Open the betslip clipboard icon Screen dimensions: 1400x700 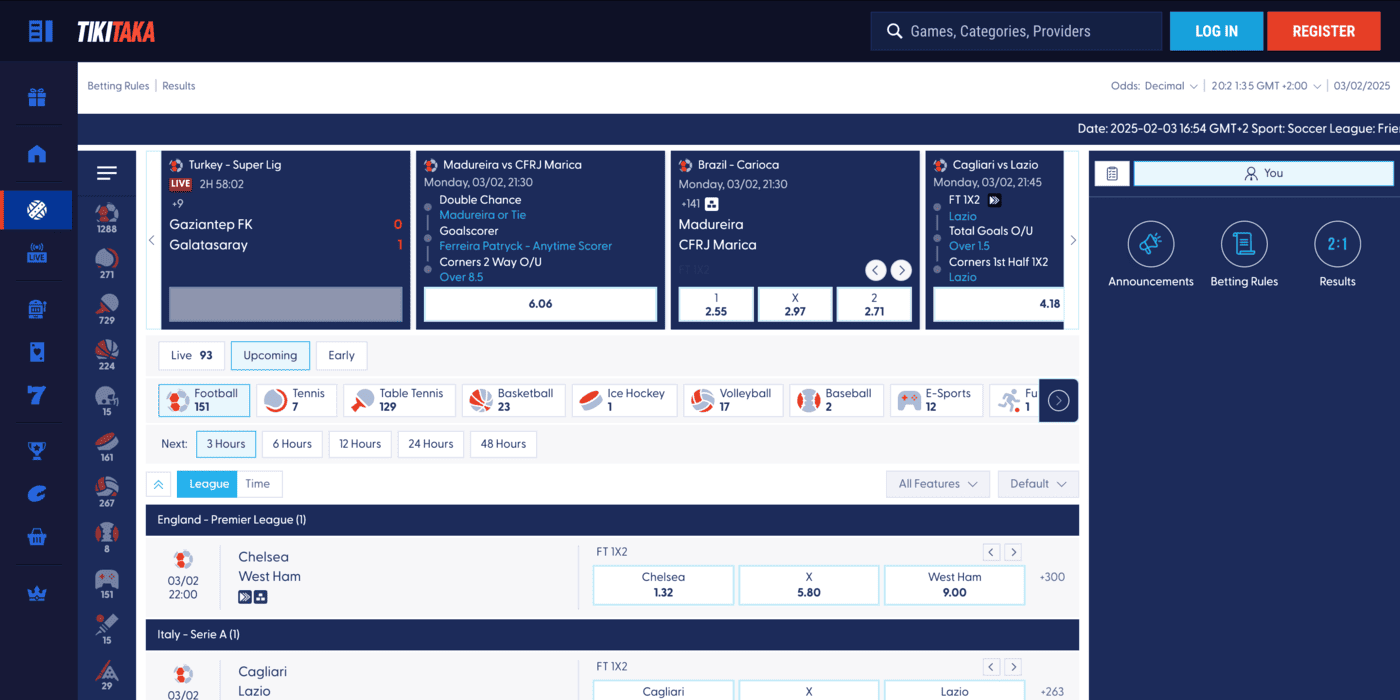pos(1112,173)
